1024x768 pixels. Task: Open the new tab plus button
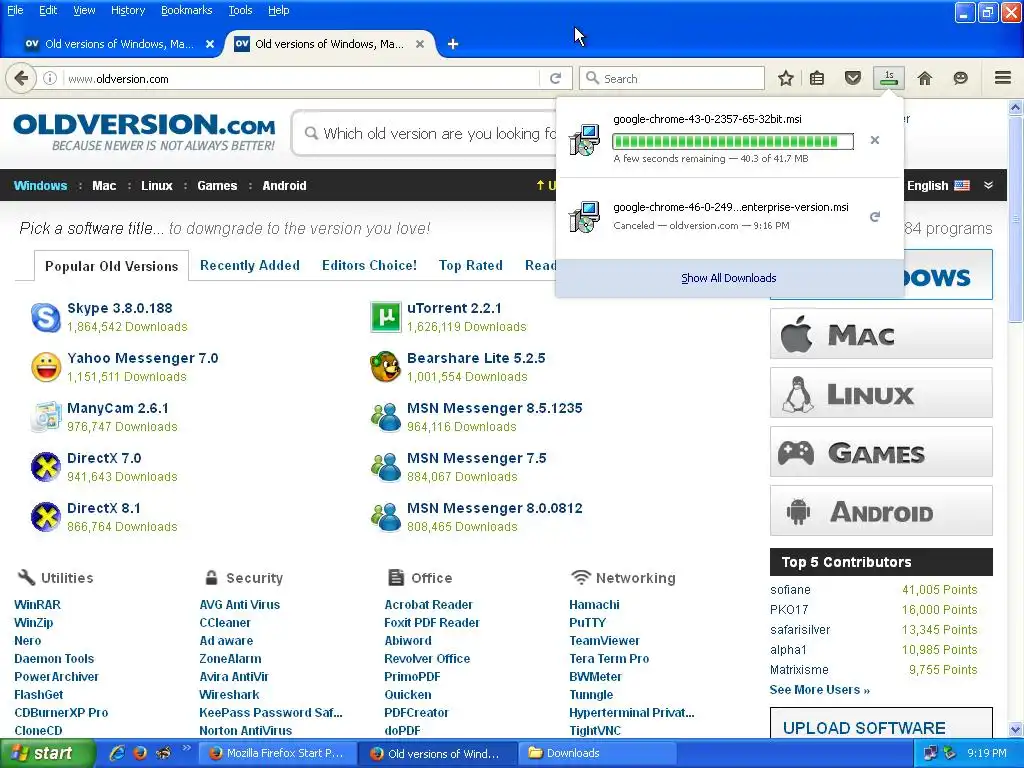[453, 44]
